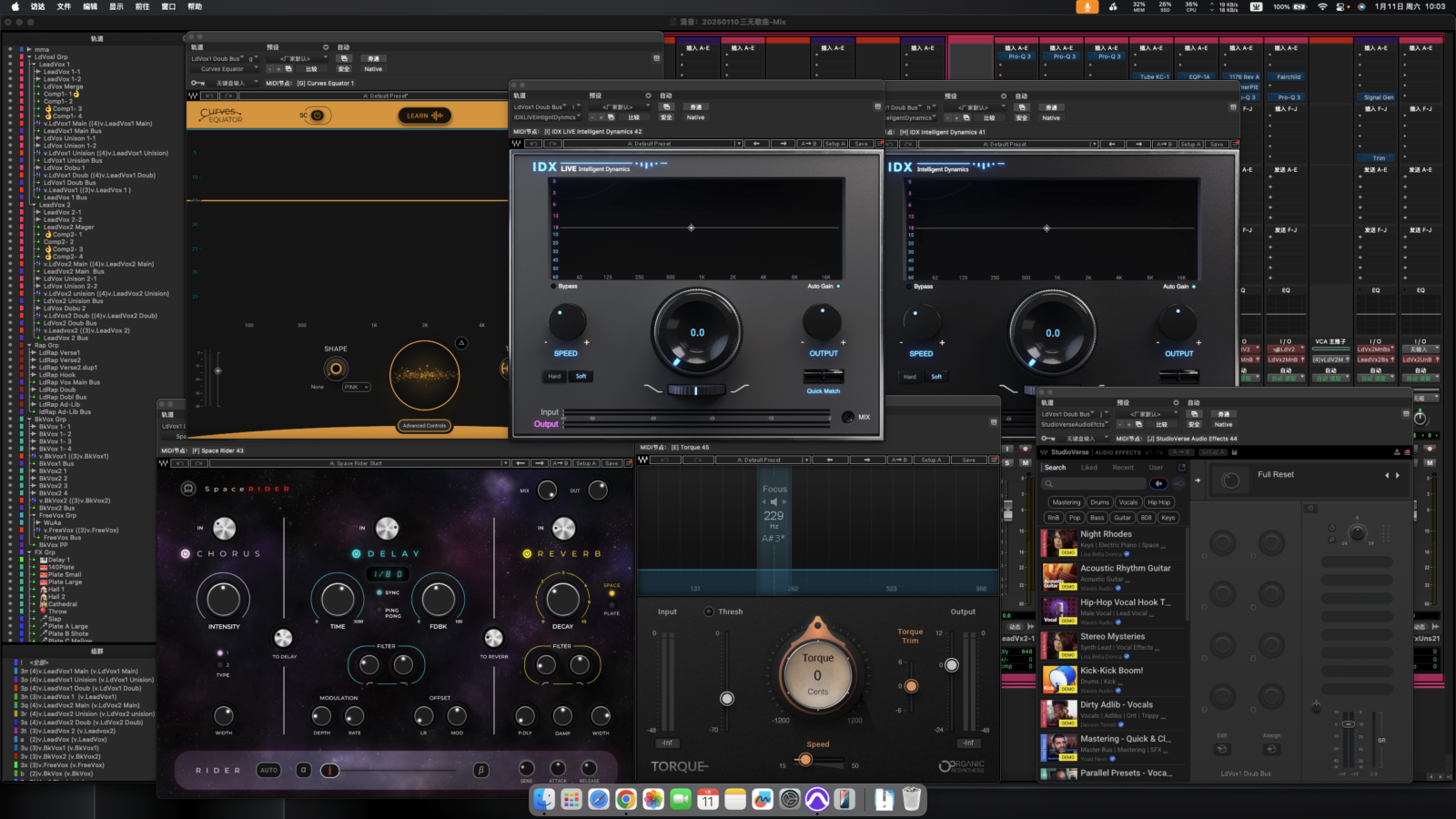Toggle the DELAY power button in Space Rider
Image resolution: width=1456 pixels, height=819 pixels.
[x=357, y=553]
